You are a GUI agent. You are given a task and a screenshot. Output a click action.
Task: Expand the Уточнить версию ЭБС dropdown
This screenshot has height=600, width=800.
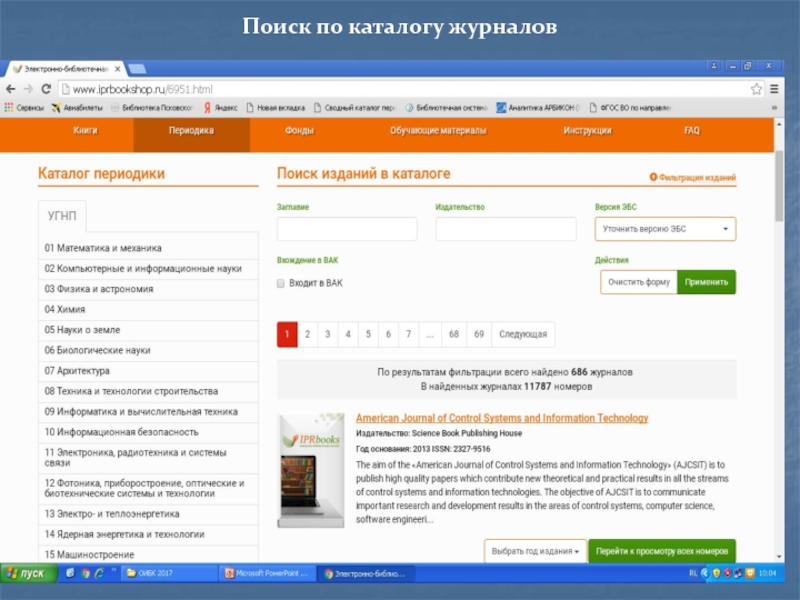click(x=665, y=229)
